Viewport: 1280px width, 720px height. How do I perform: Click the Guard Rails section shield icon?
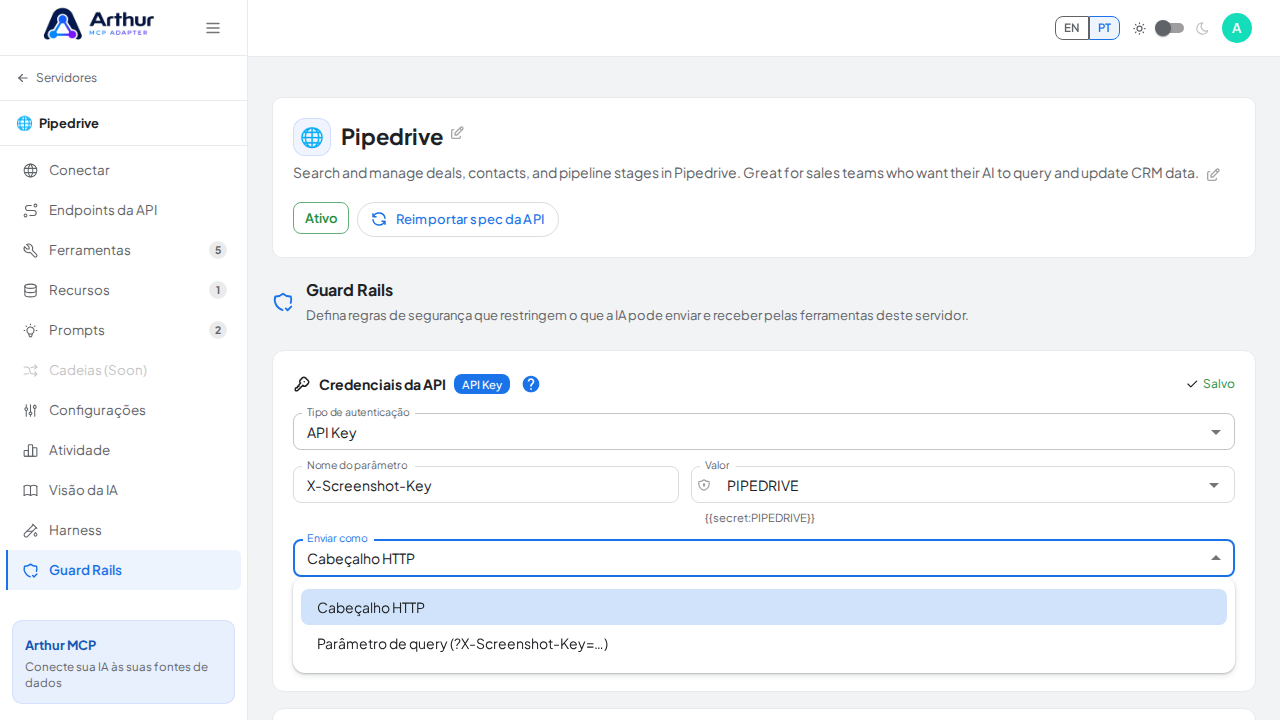(283, 302)
